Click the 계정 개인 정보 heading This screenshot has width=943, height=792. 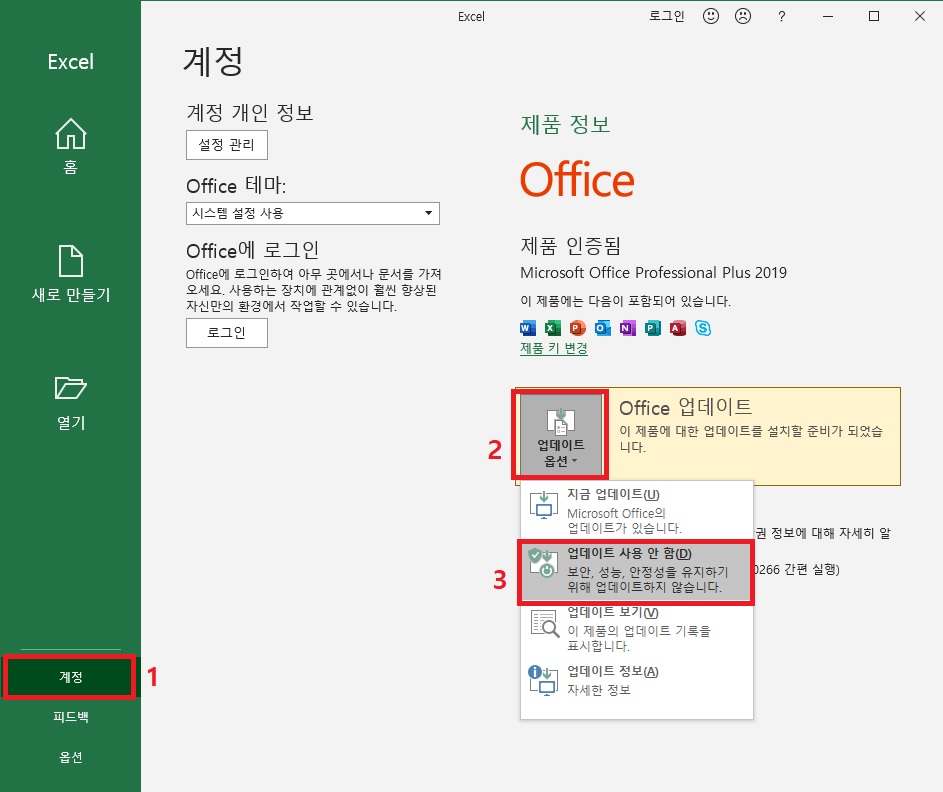[250, 112]
